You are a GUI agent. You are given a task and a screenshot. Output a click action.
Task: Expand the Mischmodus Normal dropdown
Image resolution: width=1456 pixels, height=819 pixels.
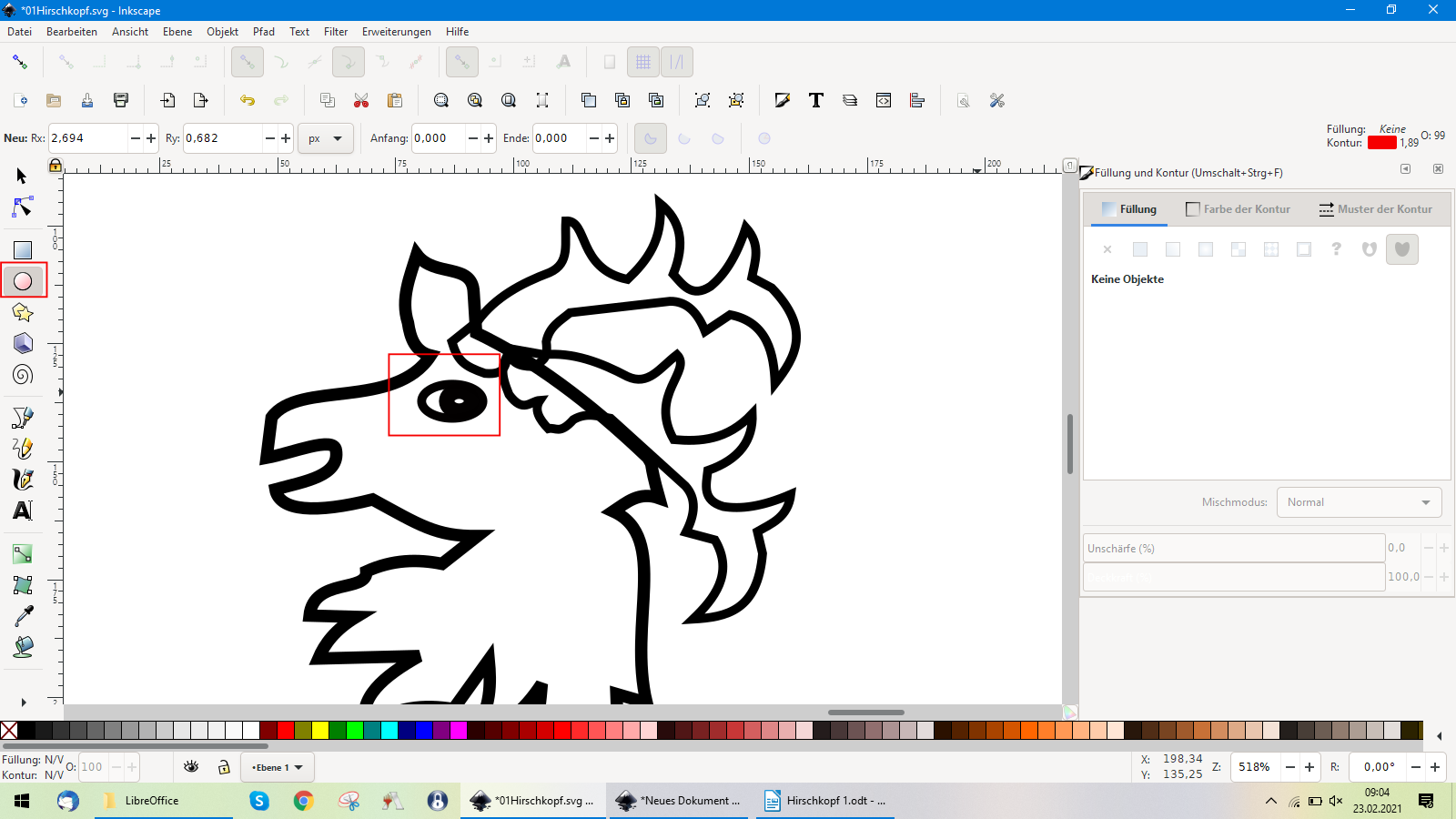click(1359, 502)
